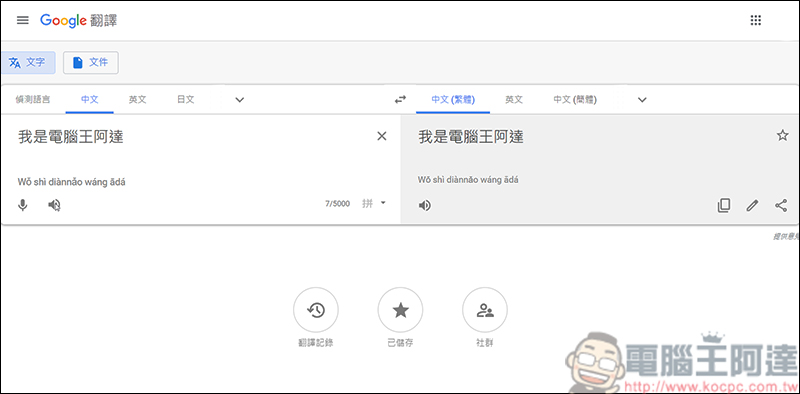Share the translation
The height and width of the screenshot is (394, 800).
[x=781, y=206]
